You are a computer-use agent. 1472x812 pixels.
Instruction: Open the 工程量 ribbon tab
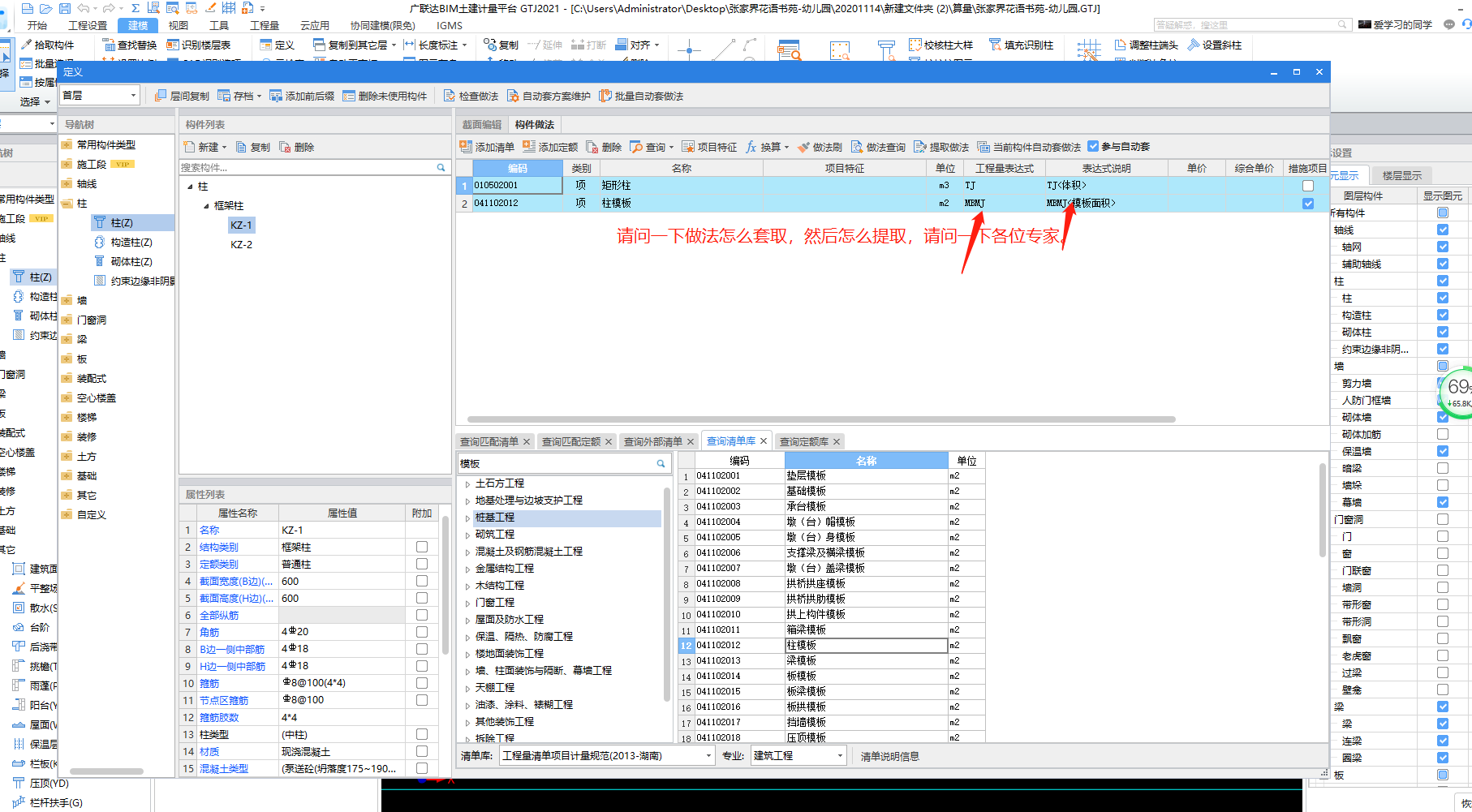point(265,26)
